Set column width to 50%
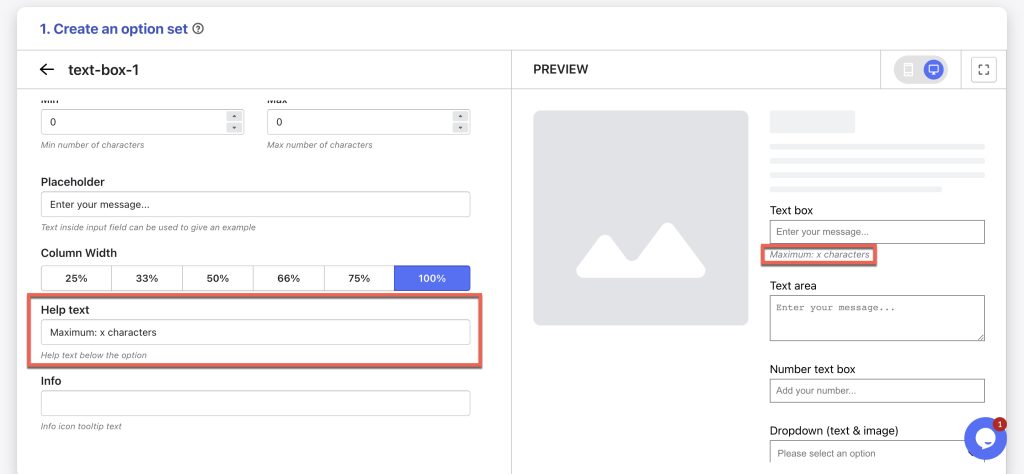Viewport: 1024px width, 474px height. 217,278
